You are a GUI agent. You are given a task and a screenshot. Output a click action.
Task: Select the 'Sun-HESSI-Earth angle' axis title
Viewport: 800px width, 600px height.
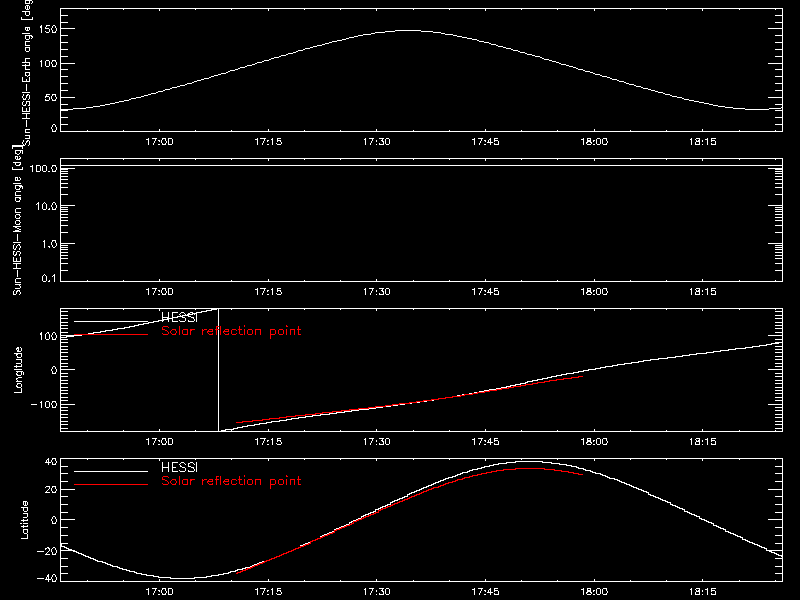pos(27,73)
